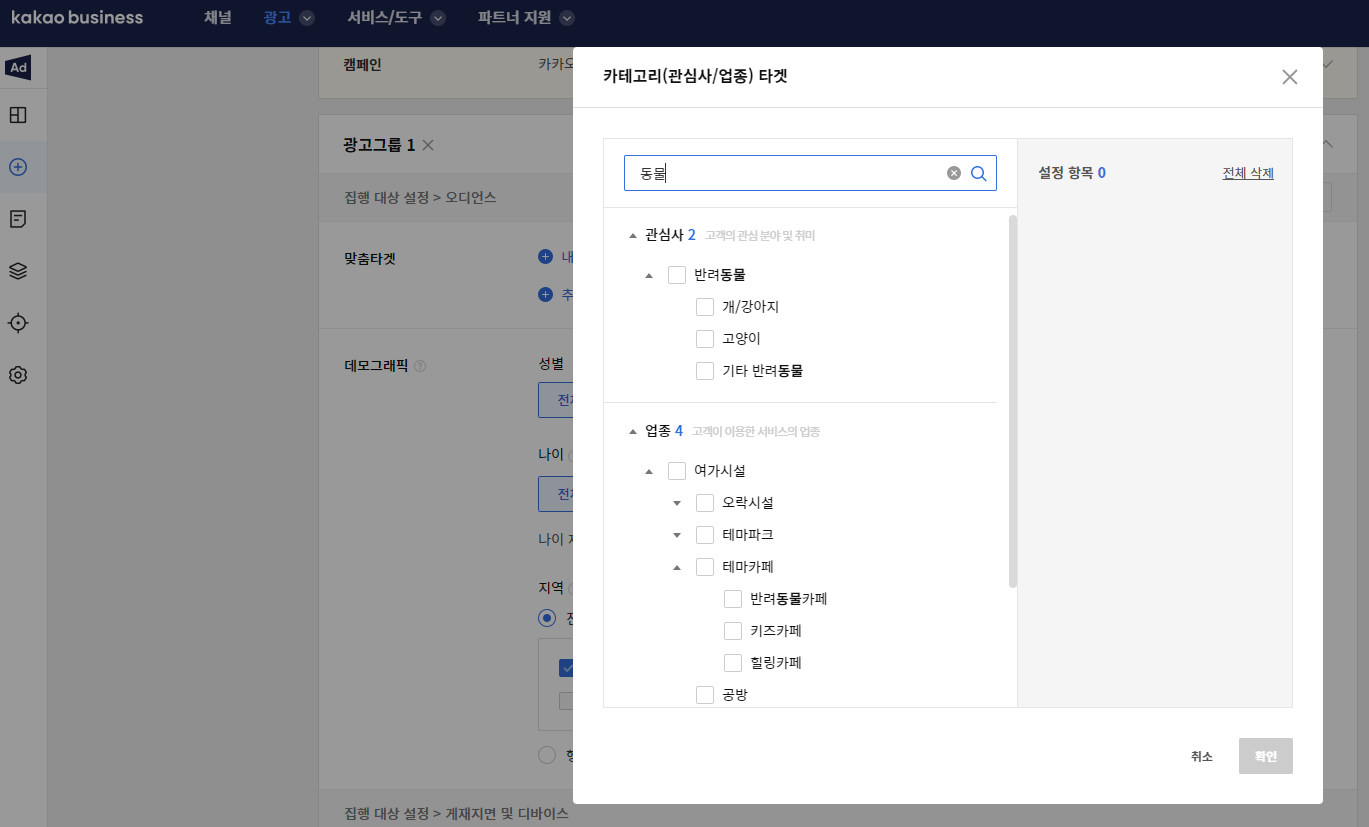Check the 공방 checkbox
Image resolution: width=1369 pixels, height=827 pixels.
coord(705,695)
